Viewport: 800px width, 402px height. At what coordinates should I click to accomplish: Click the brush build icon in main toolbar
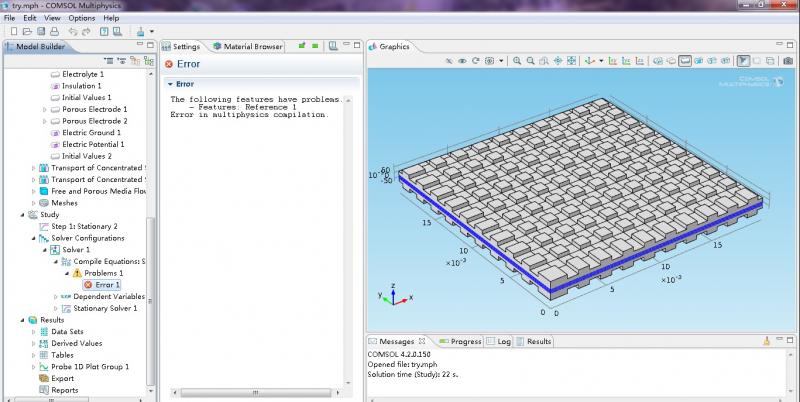point(140,32)
